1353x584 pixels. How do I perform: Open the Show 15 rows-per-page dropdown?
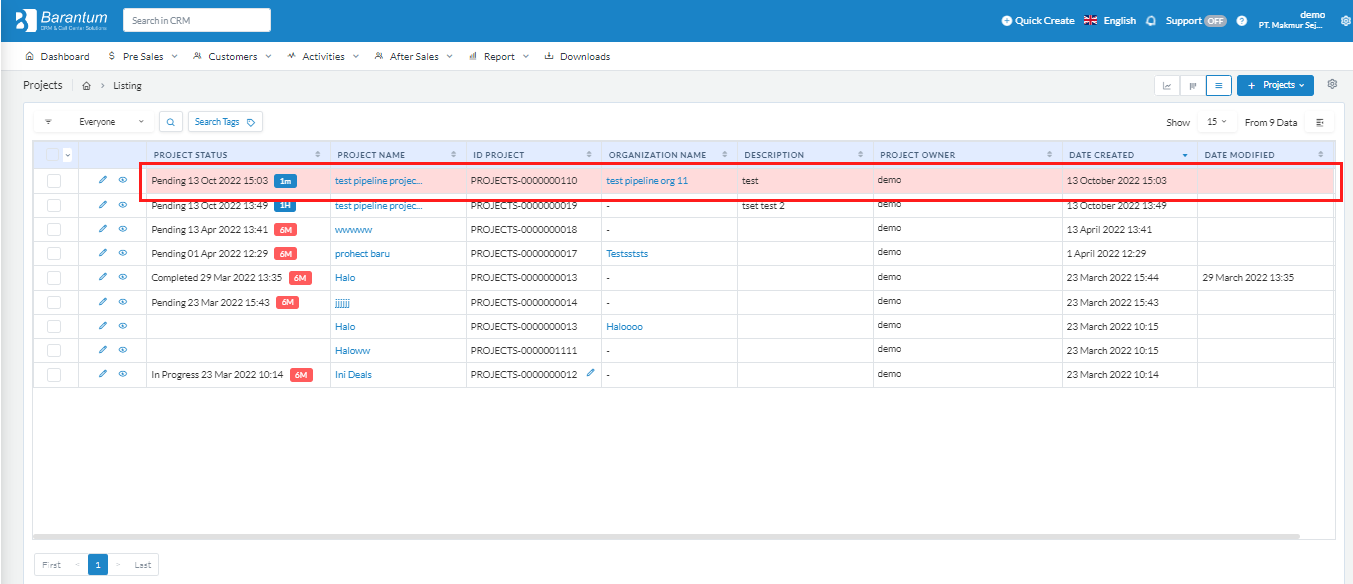click(1216, 122)
